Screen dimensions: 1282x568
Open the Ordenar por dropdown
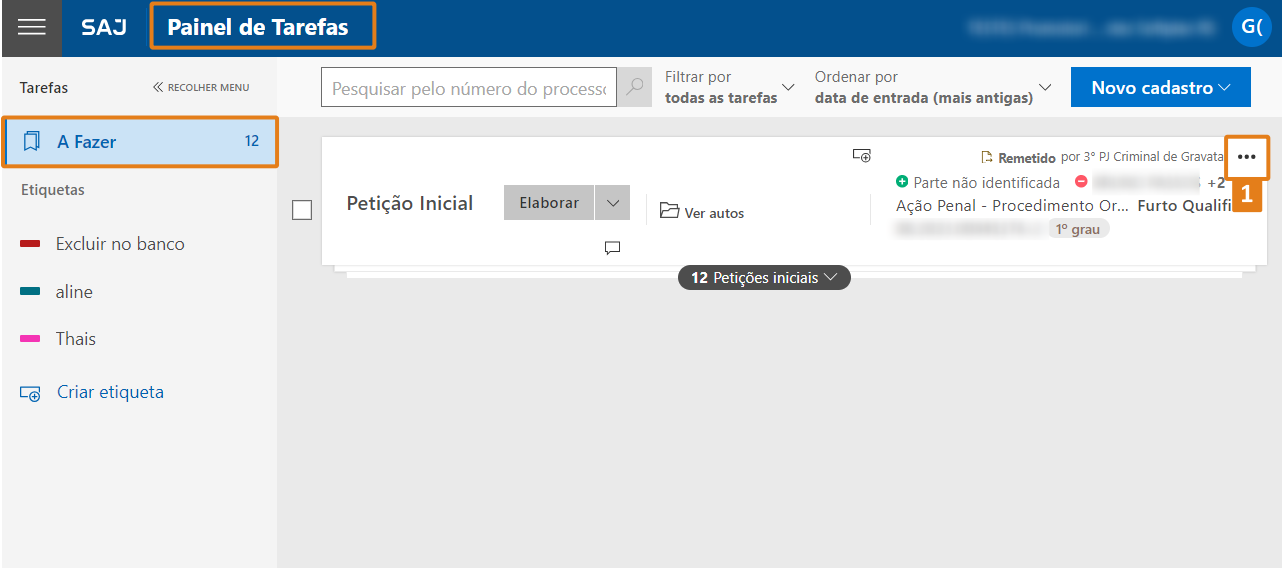point(932,88)
